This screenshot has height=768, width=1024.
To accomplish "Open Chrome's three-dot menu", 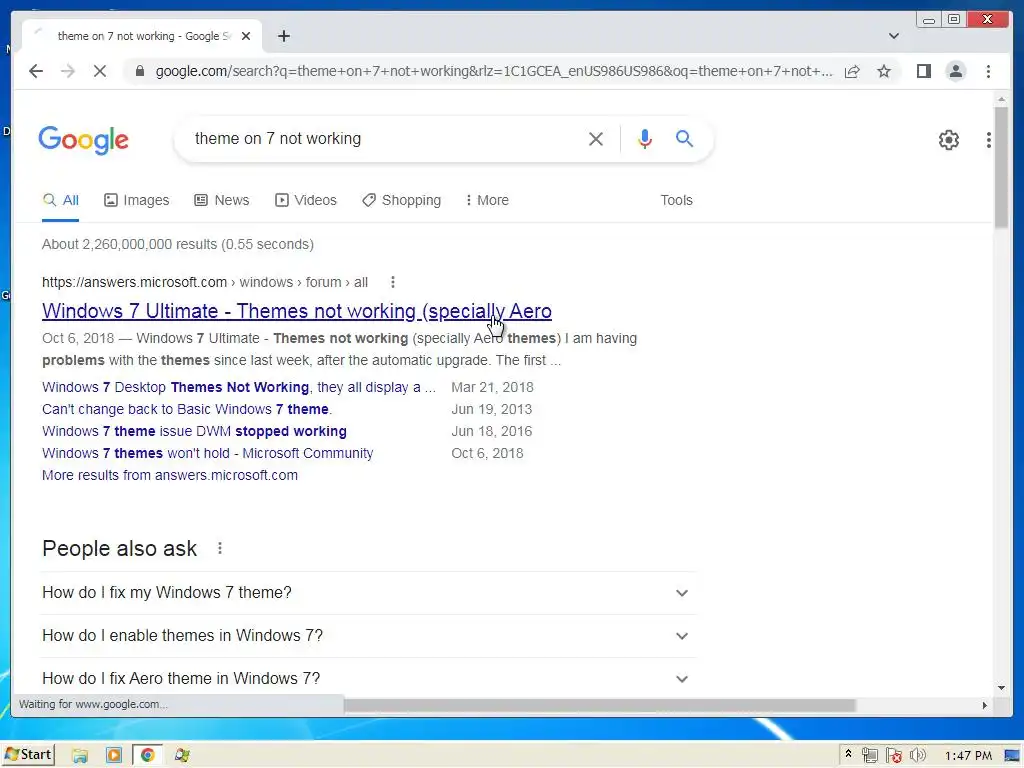I will point(988,71).
